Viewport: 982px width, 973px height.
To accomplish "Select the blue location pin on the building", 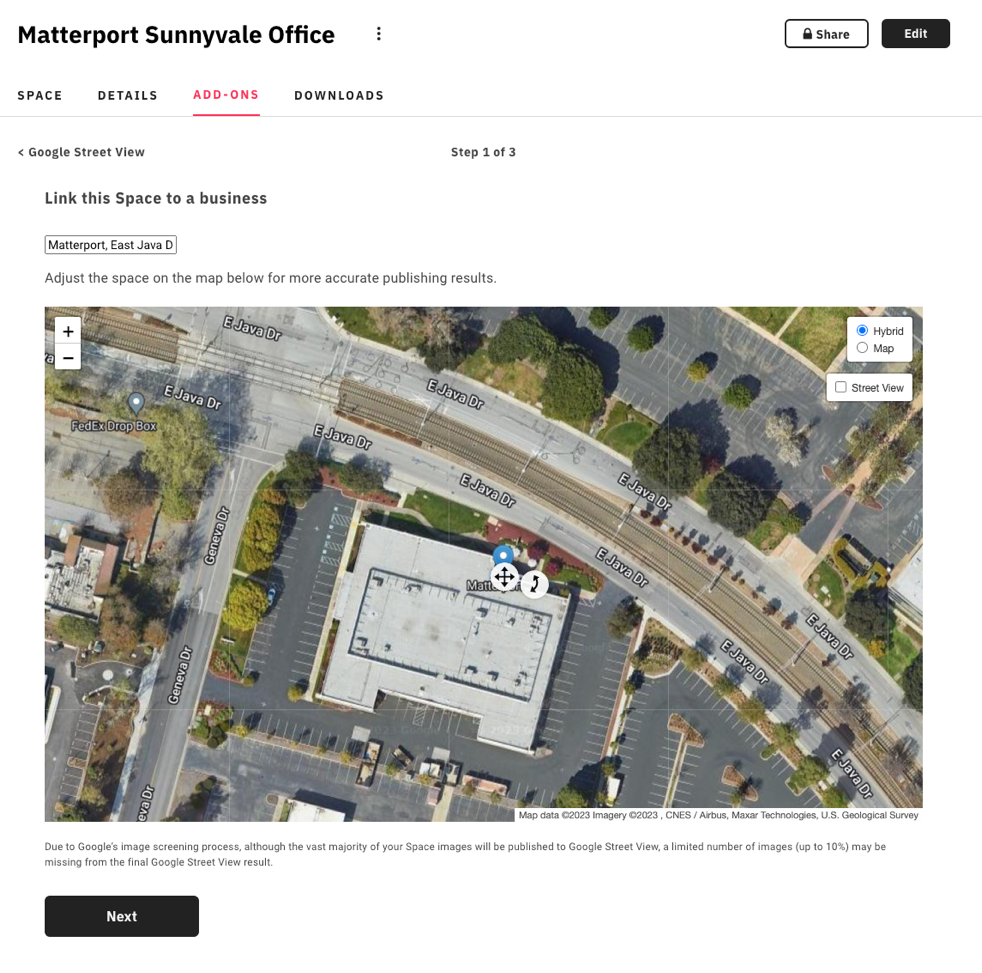I will pos(503,555).
